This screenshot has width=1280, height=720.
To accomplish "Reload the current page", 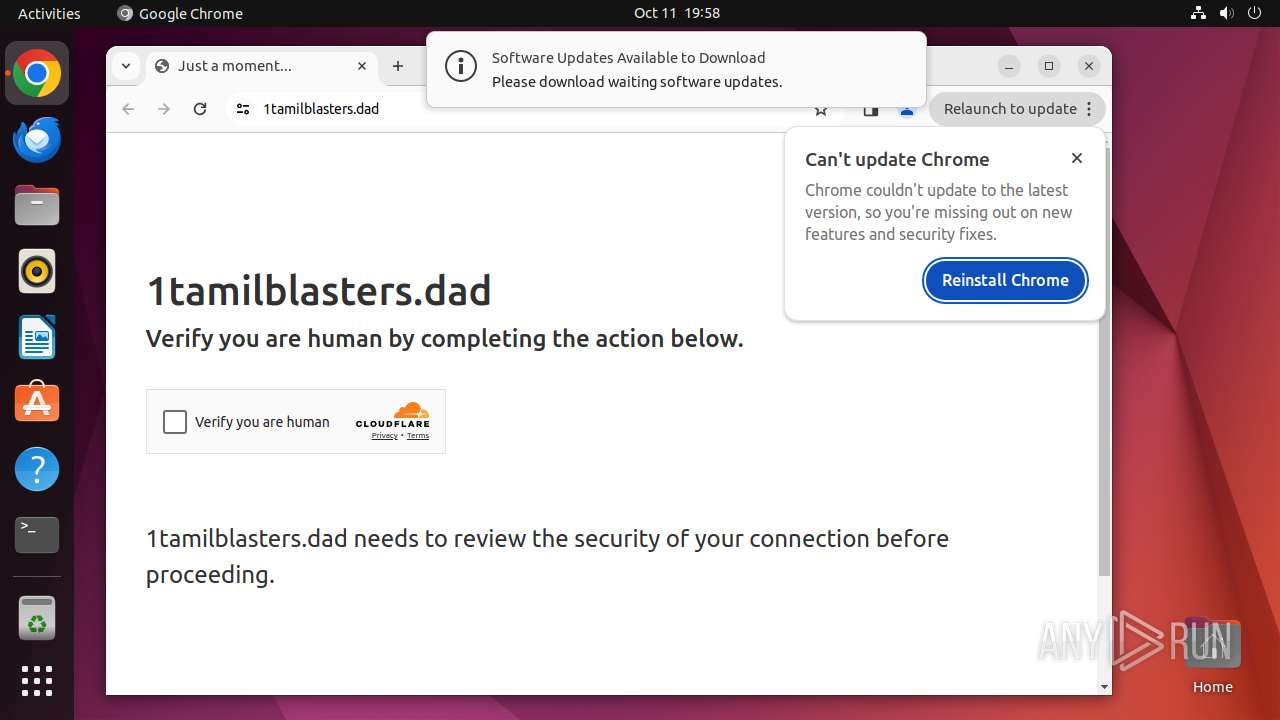I will pos(200,109).
